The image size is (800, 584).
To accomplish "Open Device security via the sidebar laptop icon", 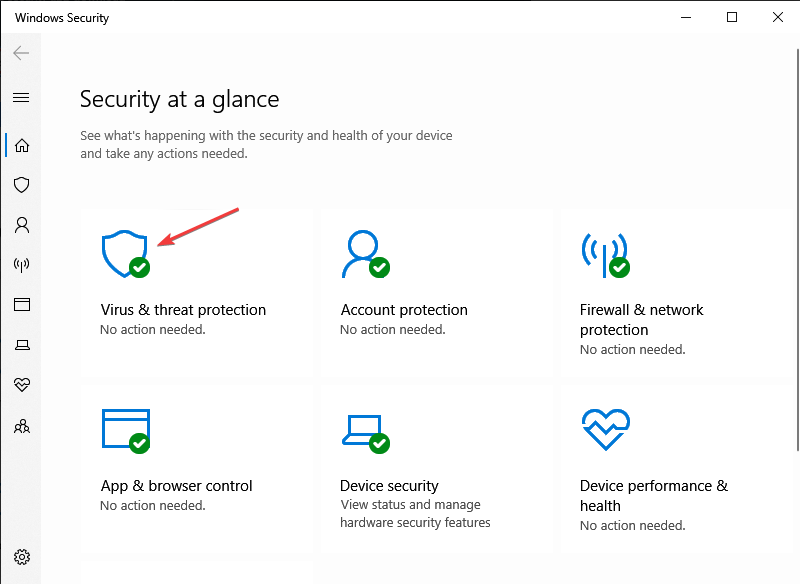I will click(22, 345).
